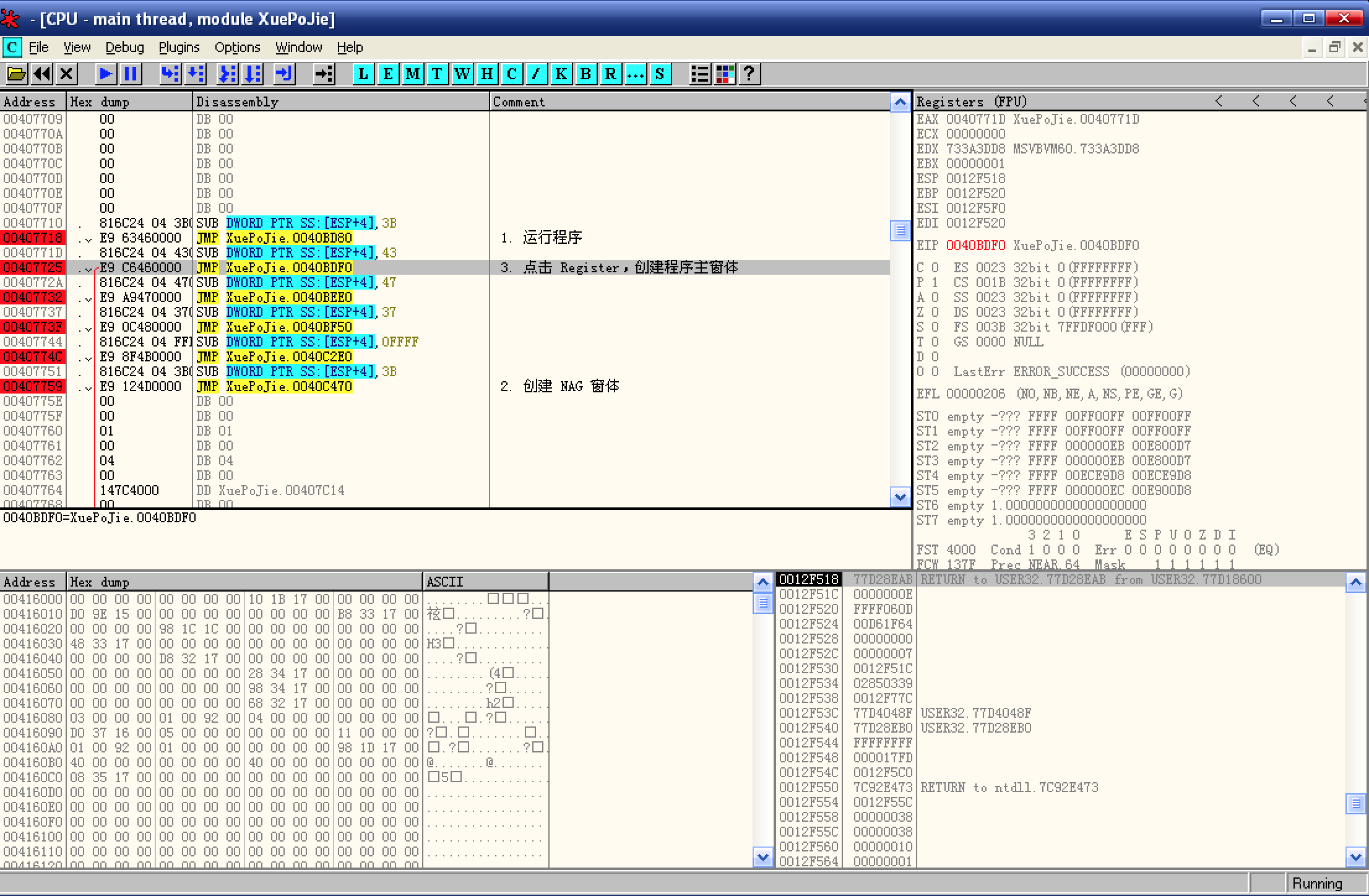Run the program with the blue play icon
Viewport: 1369px width, 896px height.
[105, 74]
